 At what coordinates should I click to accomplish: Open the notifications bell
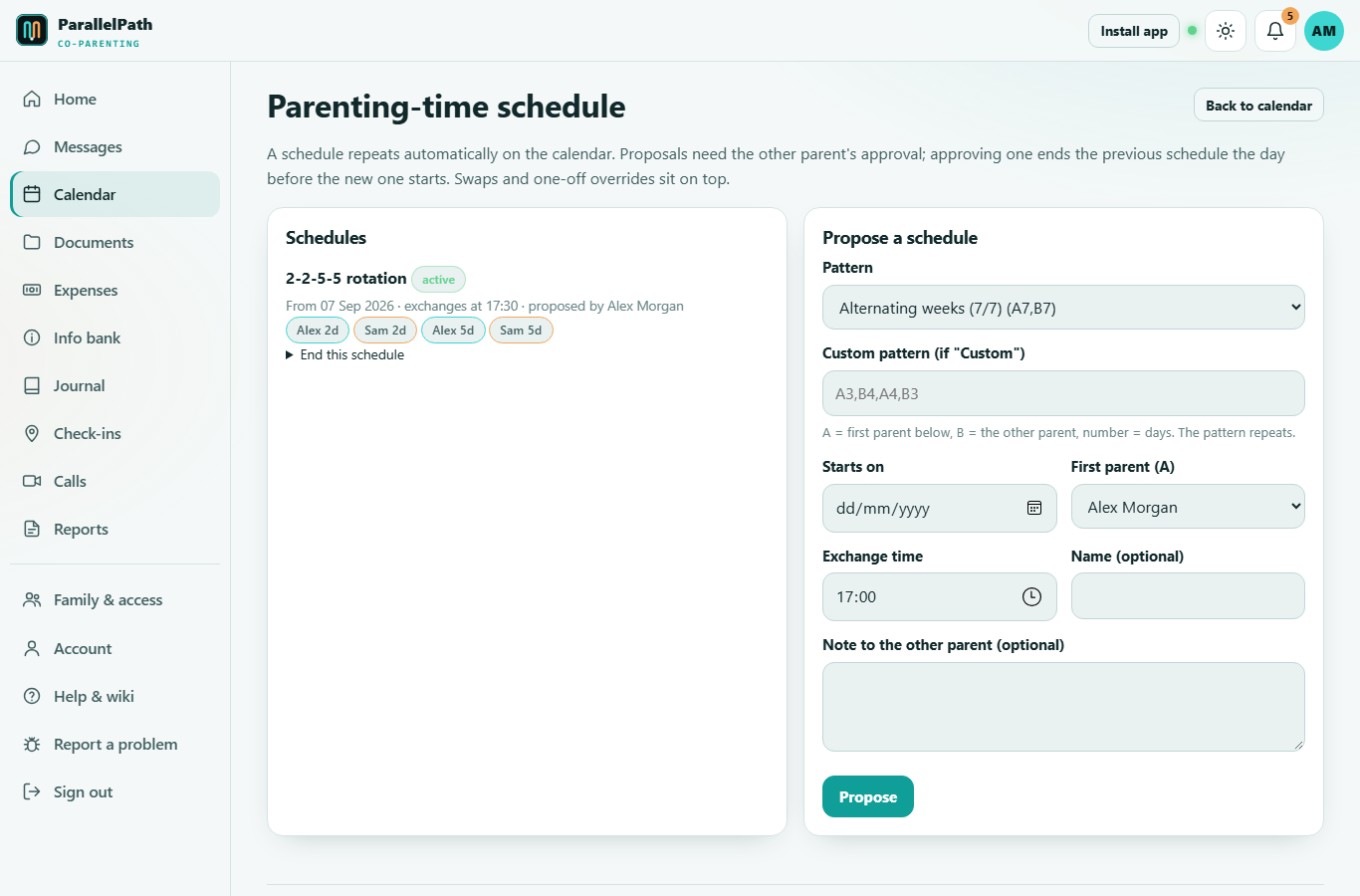click(x=1275, y=31)
